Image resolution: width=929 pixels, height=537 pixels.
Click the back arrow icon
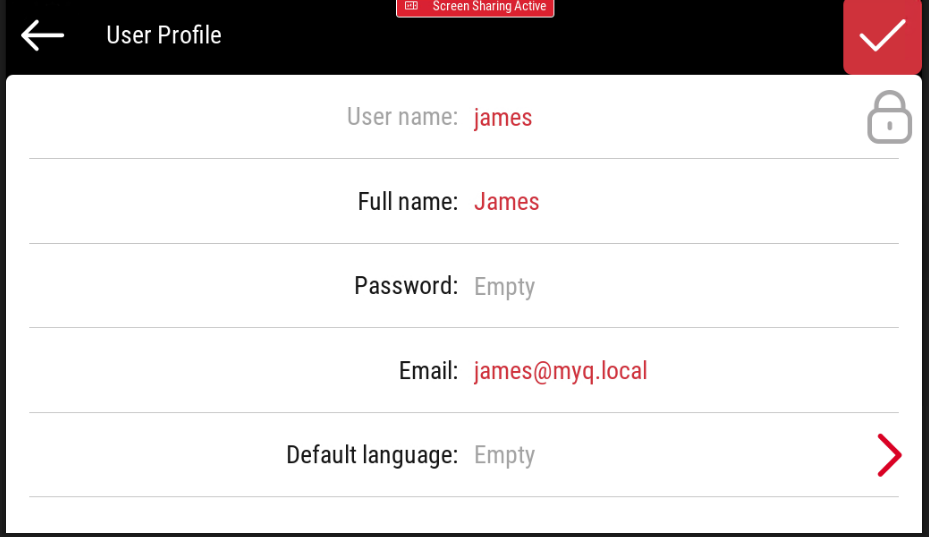point(42,35)
